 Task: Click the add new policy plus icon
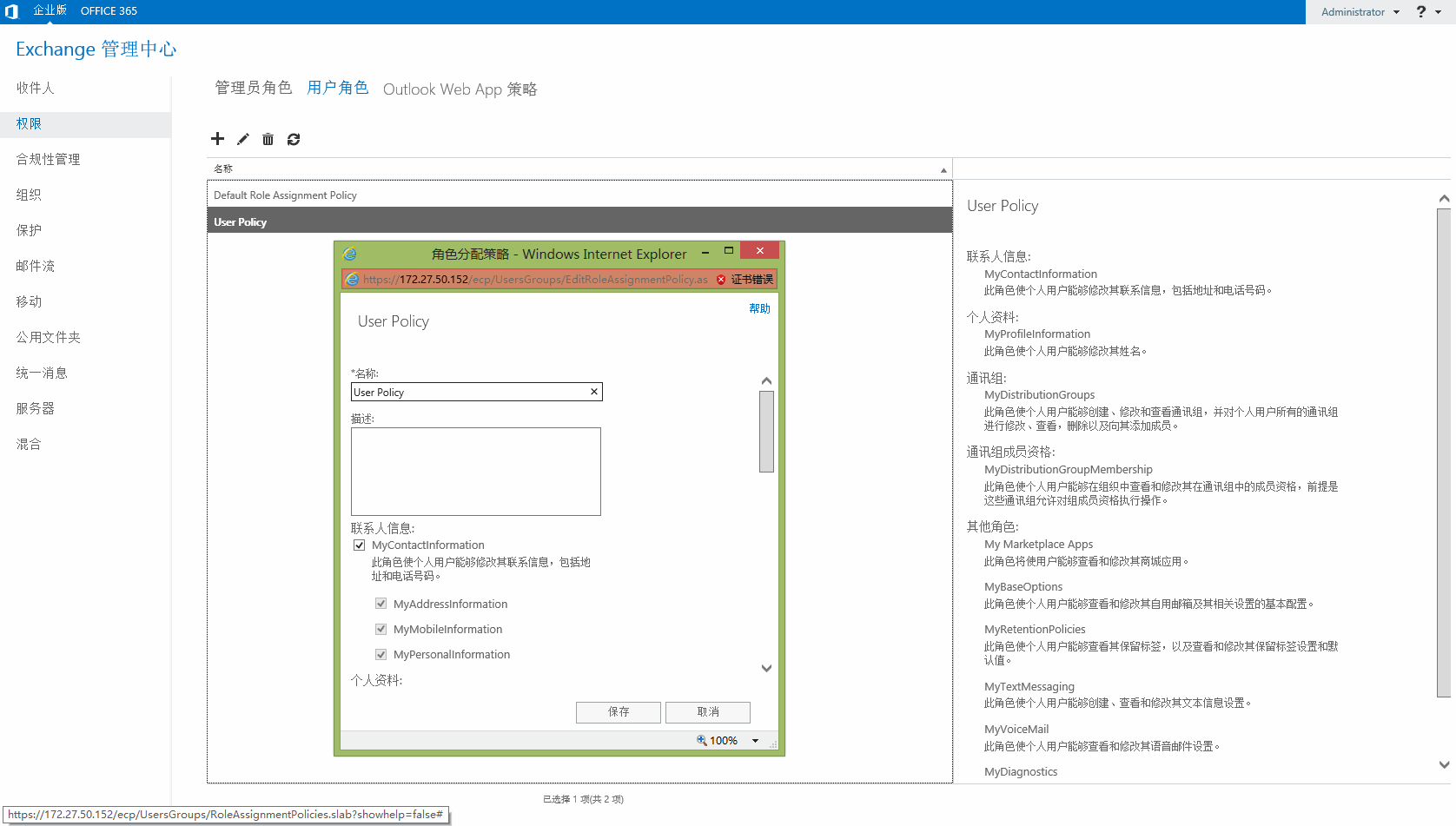(x=217, y=139)
